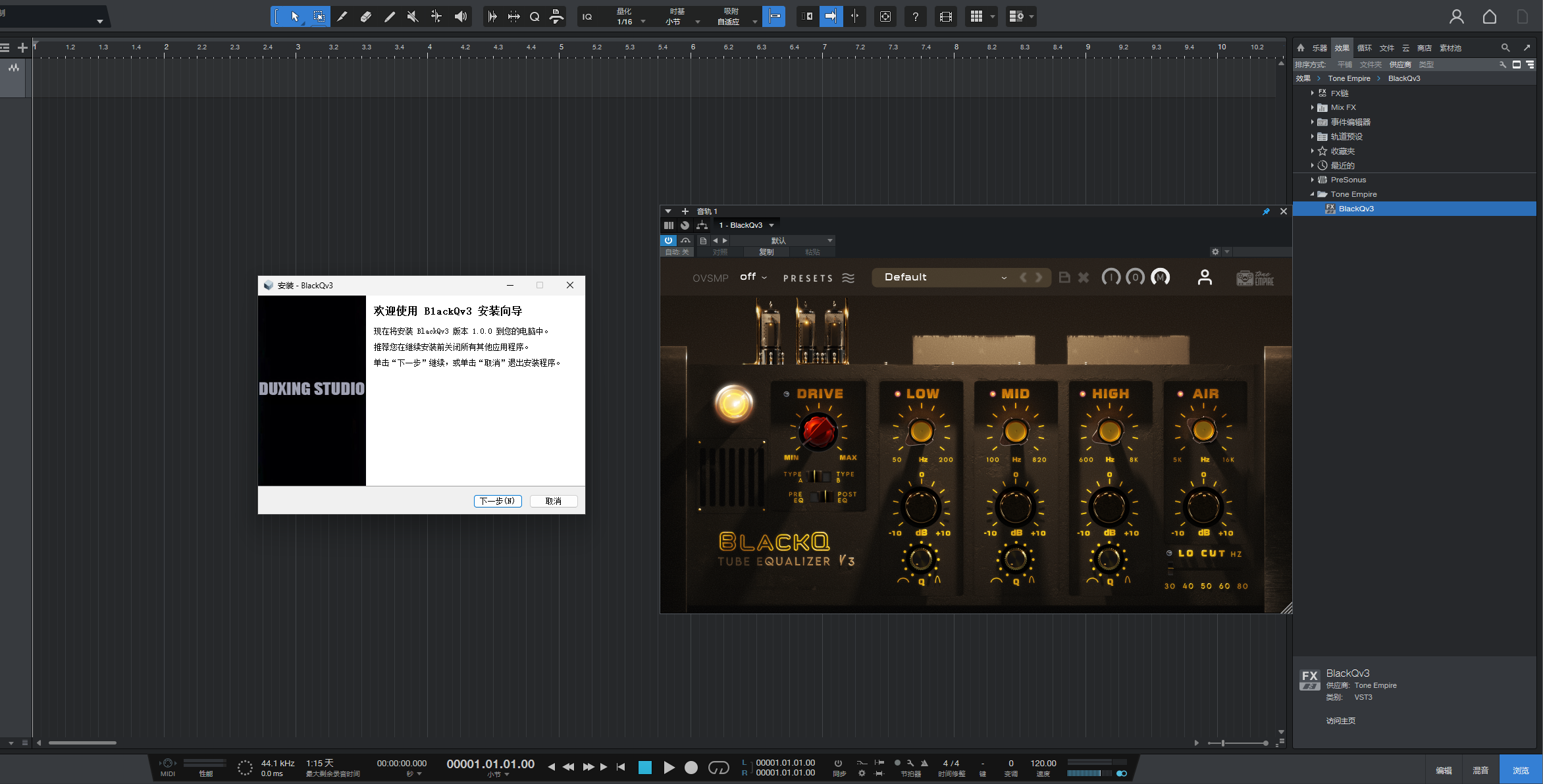Image resolution: width=1543 pixels, height=784 pixels.
Task: Click the question mark help icon
Action: point(916,16)
